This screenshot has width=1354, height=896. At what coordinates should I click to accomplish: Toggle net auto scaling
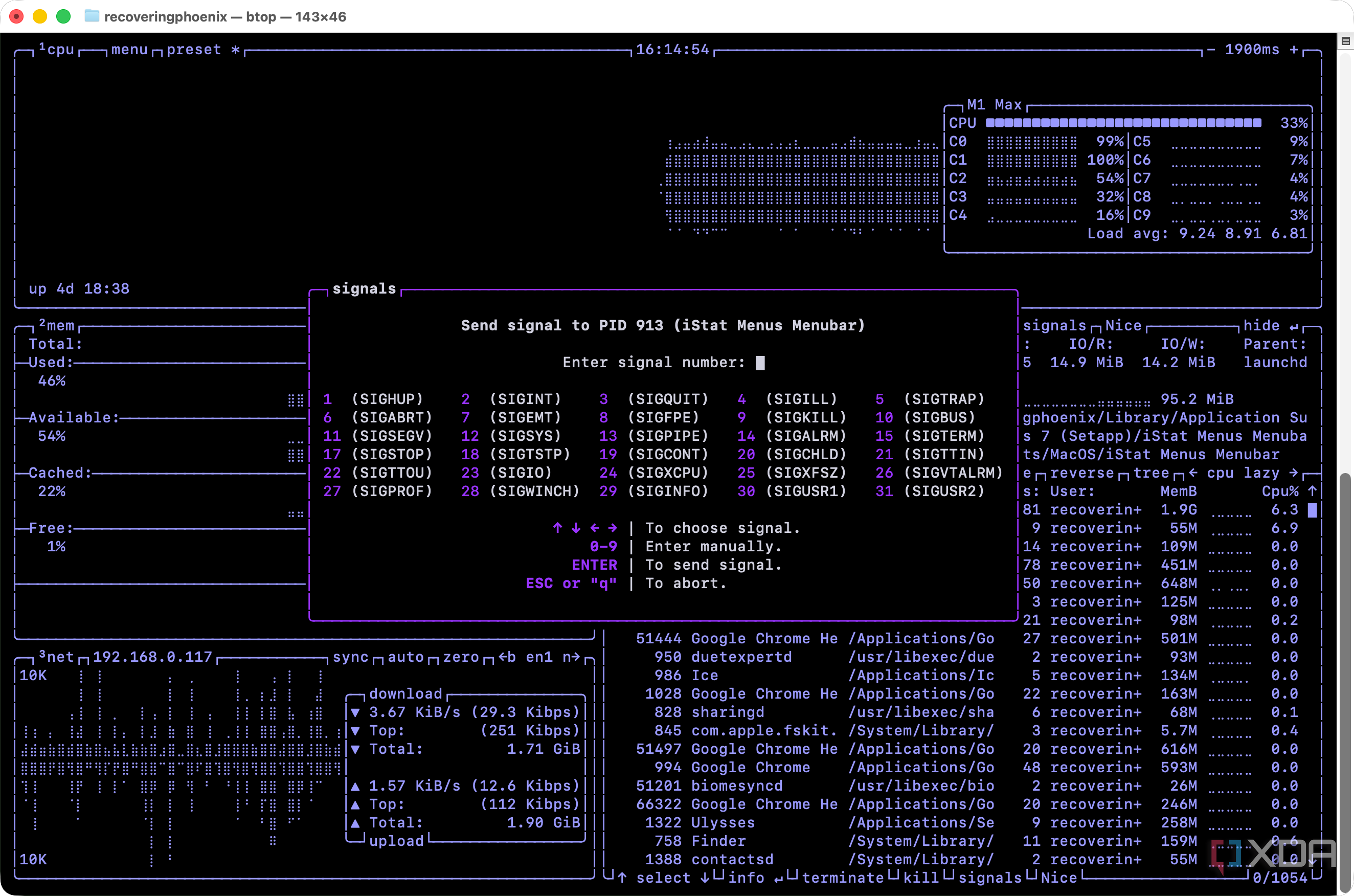pos(405,657)
